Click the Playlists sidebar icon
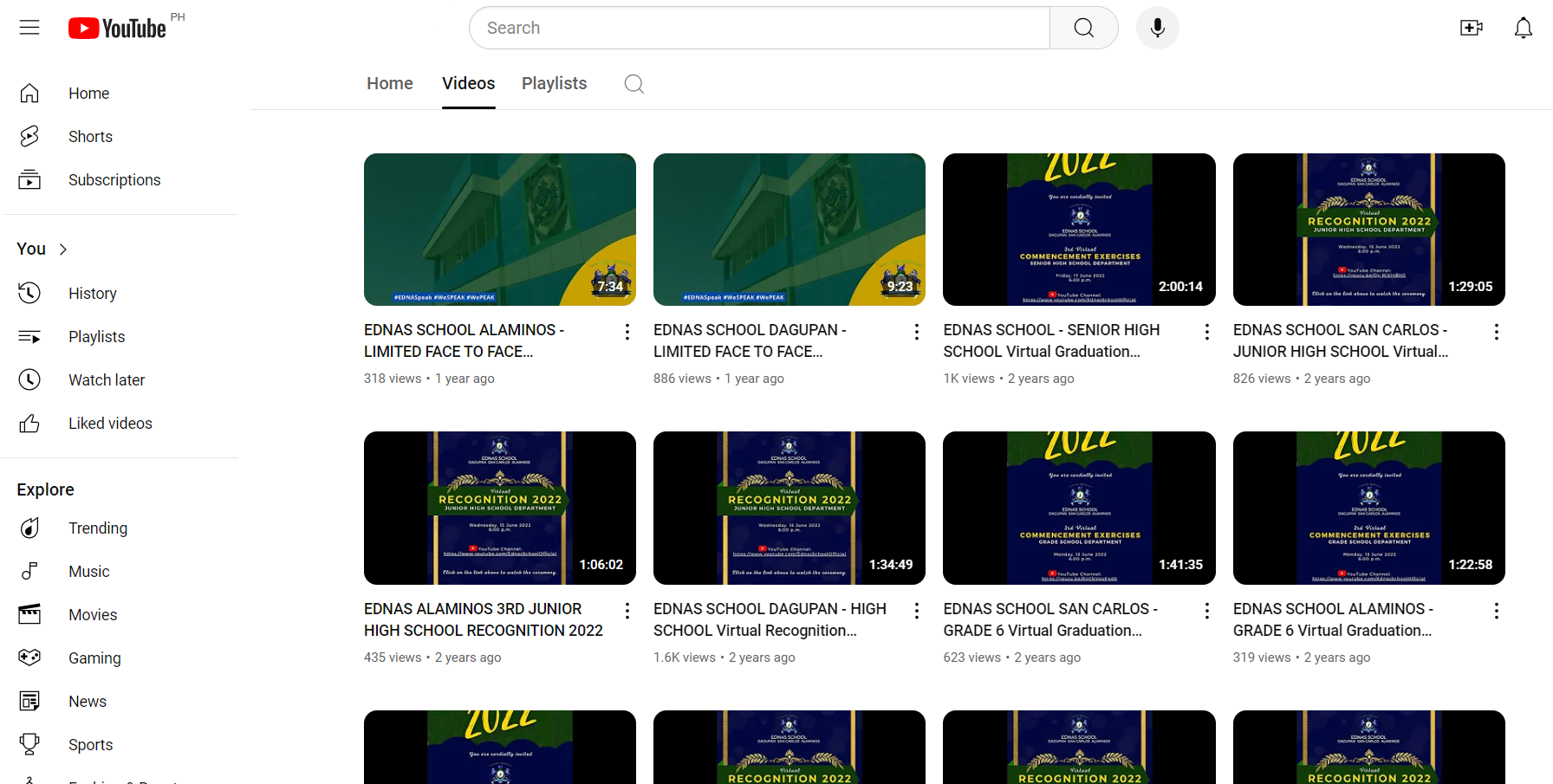Viewport: 1553px width, 784px height. [x=29, y=337]
